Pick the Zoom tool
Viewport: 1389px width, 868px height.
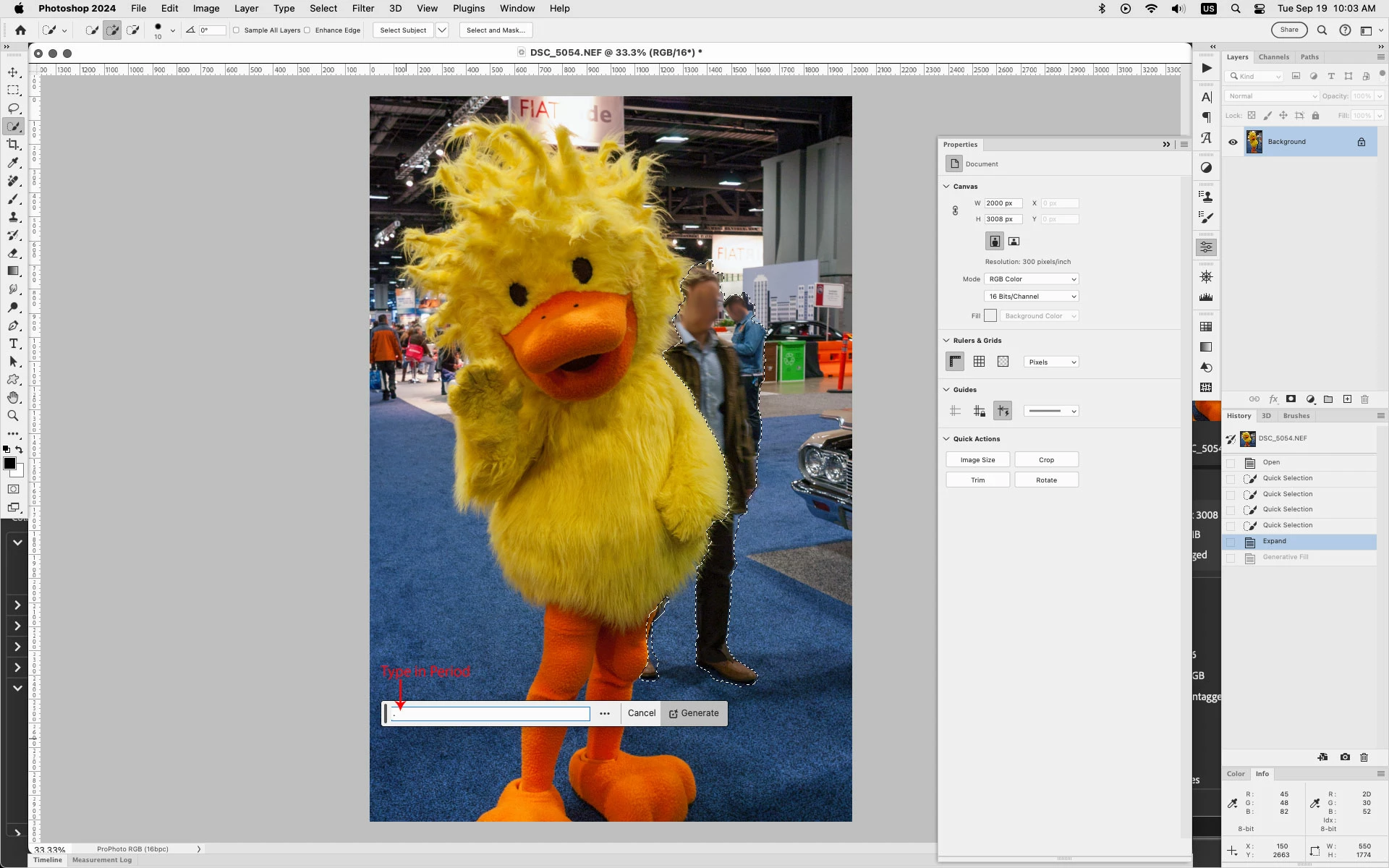click(x=13, y=416)
